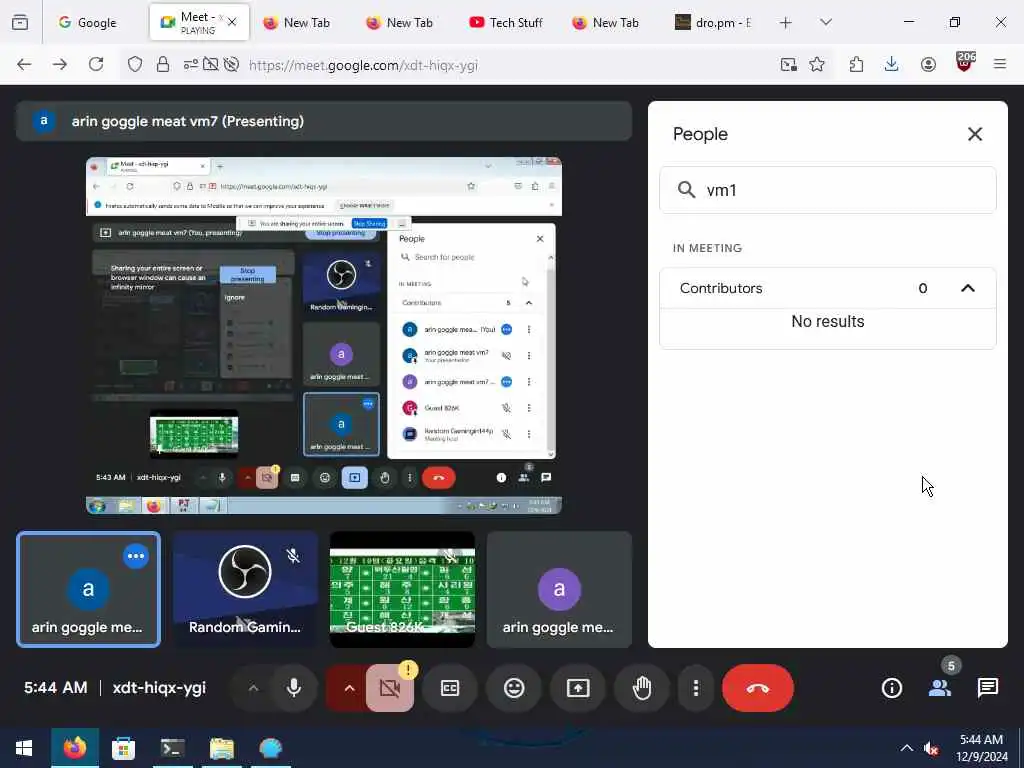Click the Contributors section header
This screenshot has width=1024, height=768.
point(827,288)
